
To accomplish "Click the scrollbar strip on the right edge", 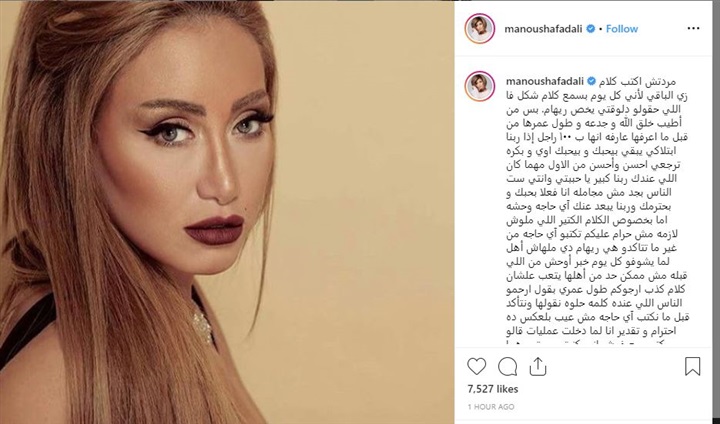I will [x=716, y=212].
